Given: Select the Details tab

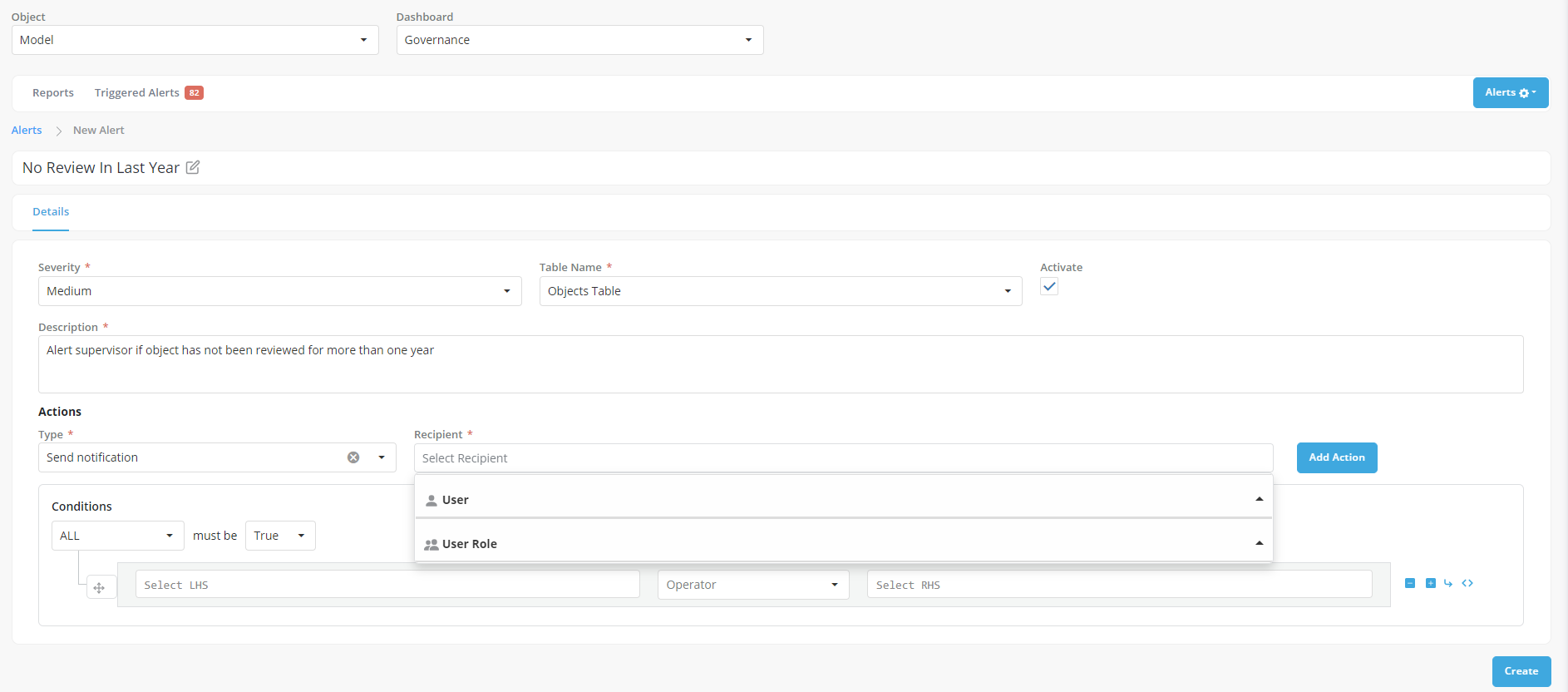Looking at the screenshot, I should [51, 212].
